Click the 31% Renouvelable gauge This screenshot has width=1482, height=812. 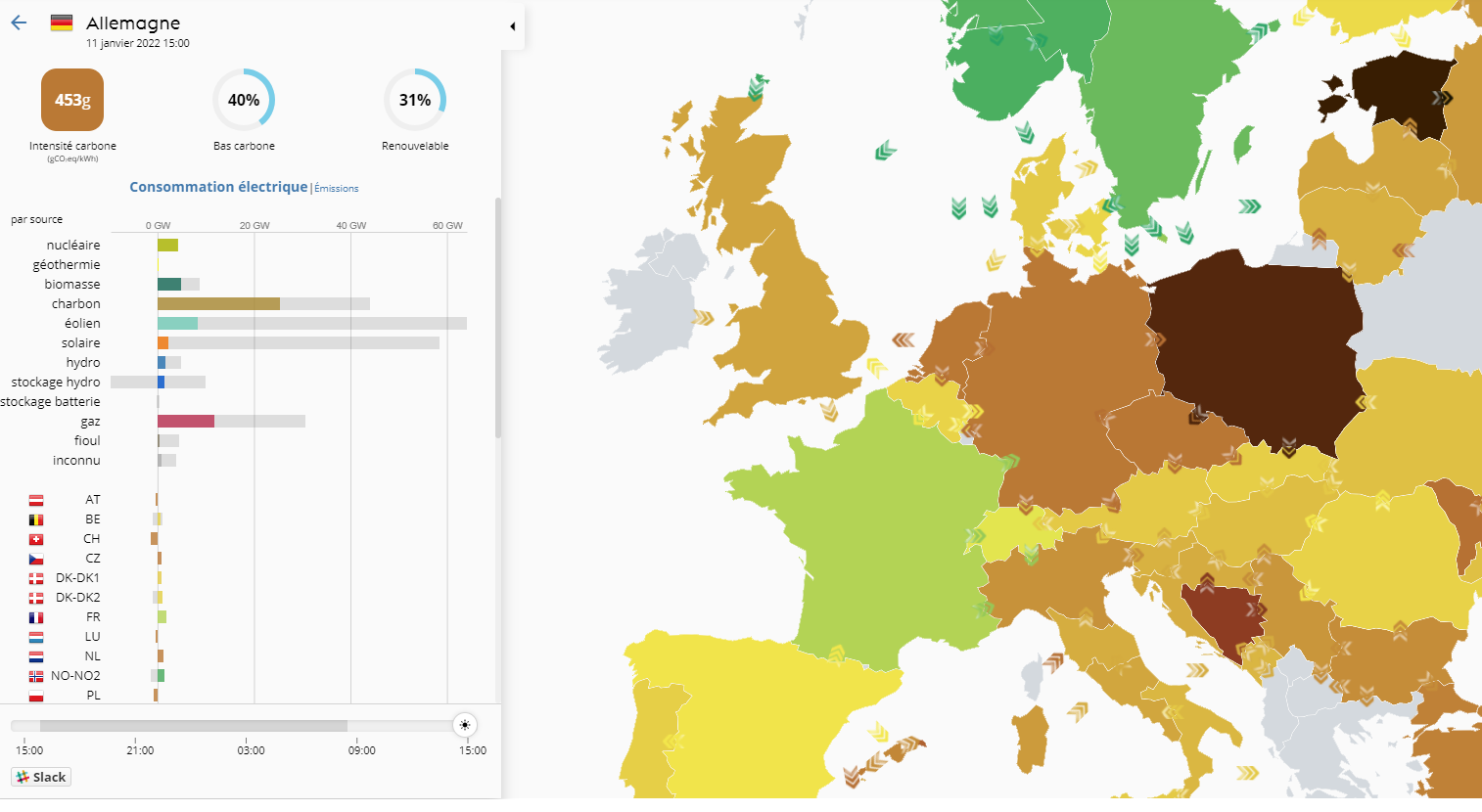(x=415, y=100)
